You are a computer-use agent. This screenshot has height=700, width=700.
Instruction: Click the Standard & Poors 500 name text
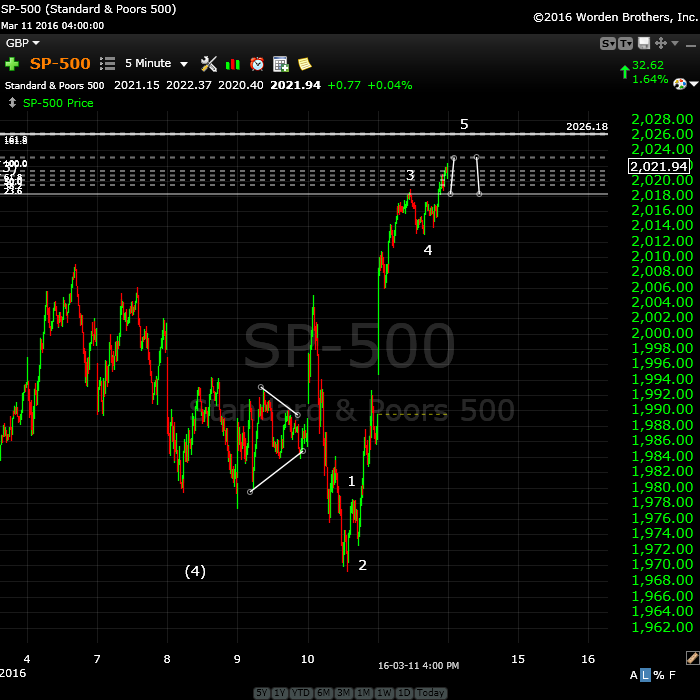tap(54, 85)
